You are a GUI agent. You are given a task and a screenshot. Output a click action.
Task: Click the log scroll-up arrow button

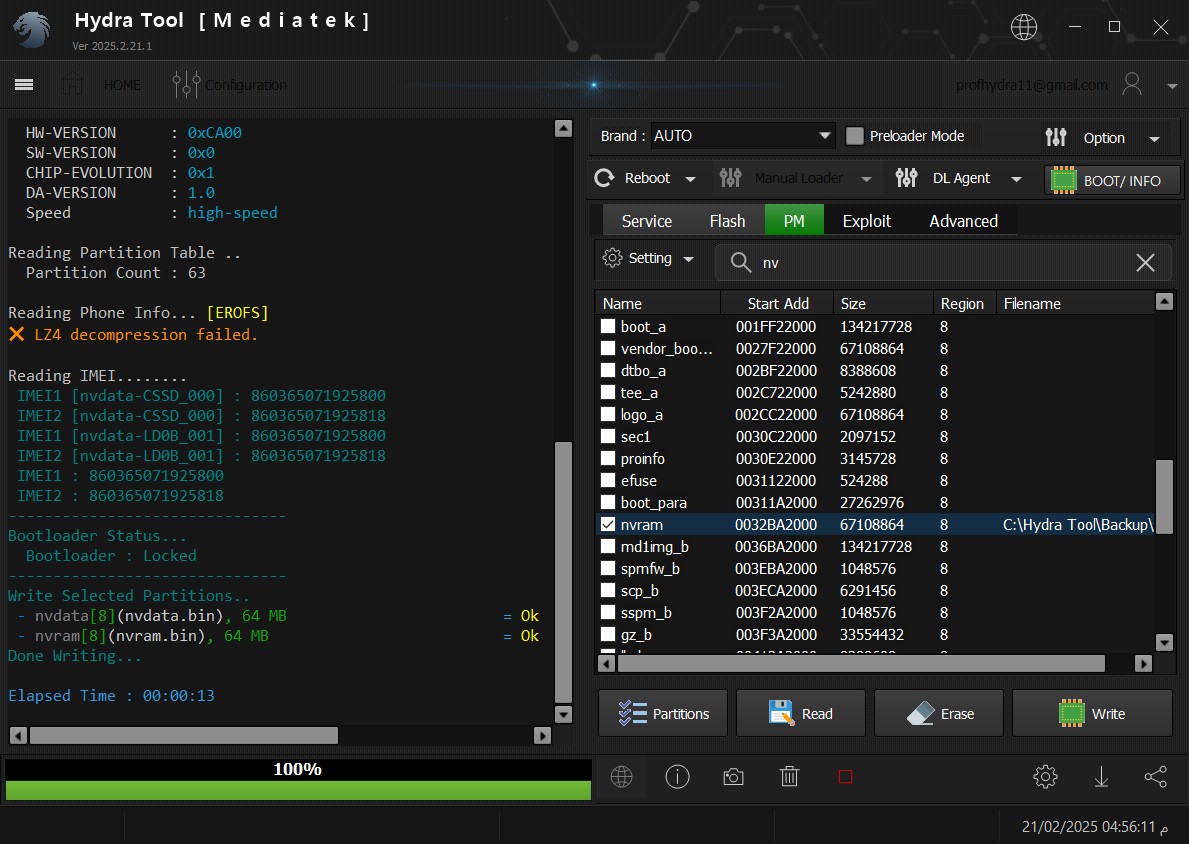pos(563,128)
